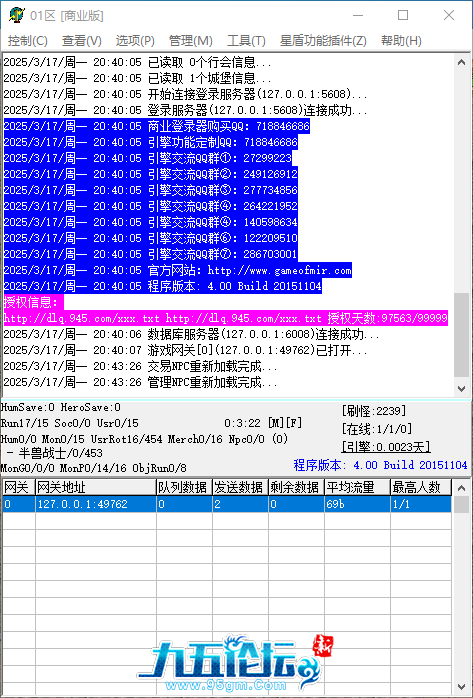Click log line with QQ群 264221952

(150, 206)
